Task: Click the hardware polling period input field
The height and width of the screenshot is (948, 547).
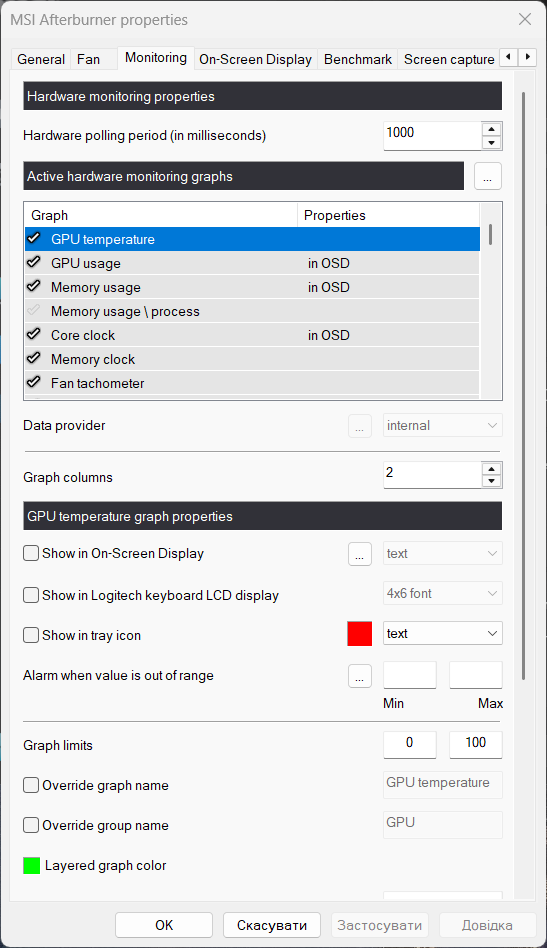Action: click(x=433, y=135)
